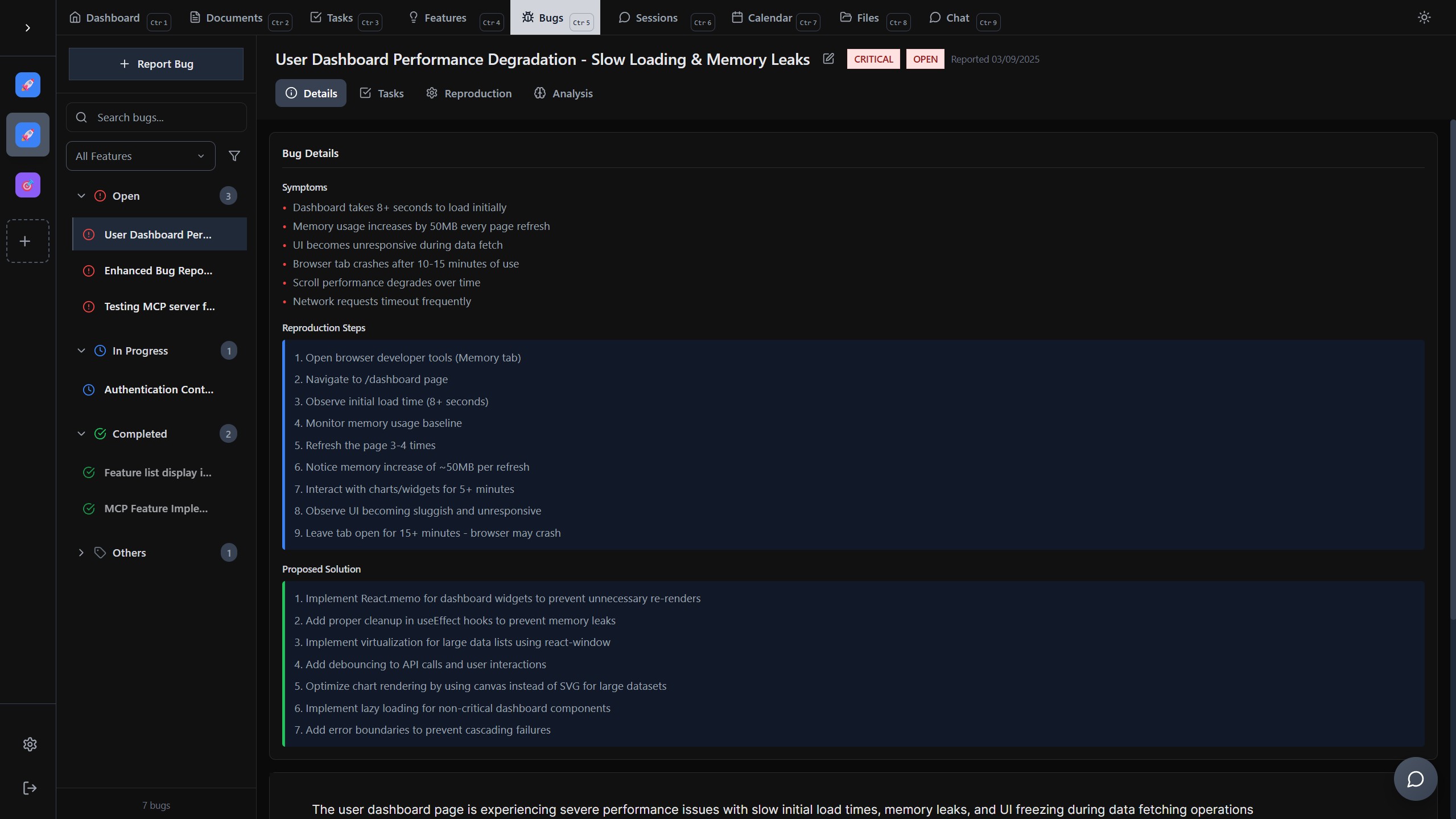The width and height of the screenshot is (1456, 819).
Task: Open settings gear in left sidebar
Action: [30, 744]
